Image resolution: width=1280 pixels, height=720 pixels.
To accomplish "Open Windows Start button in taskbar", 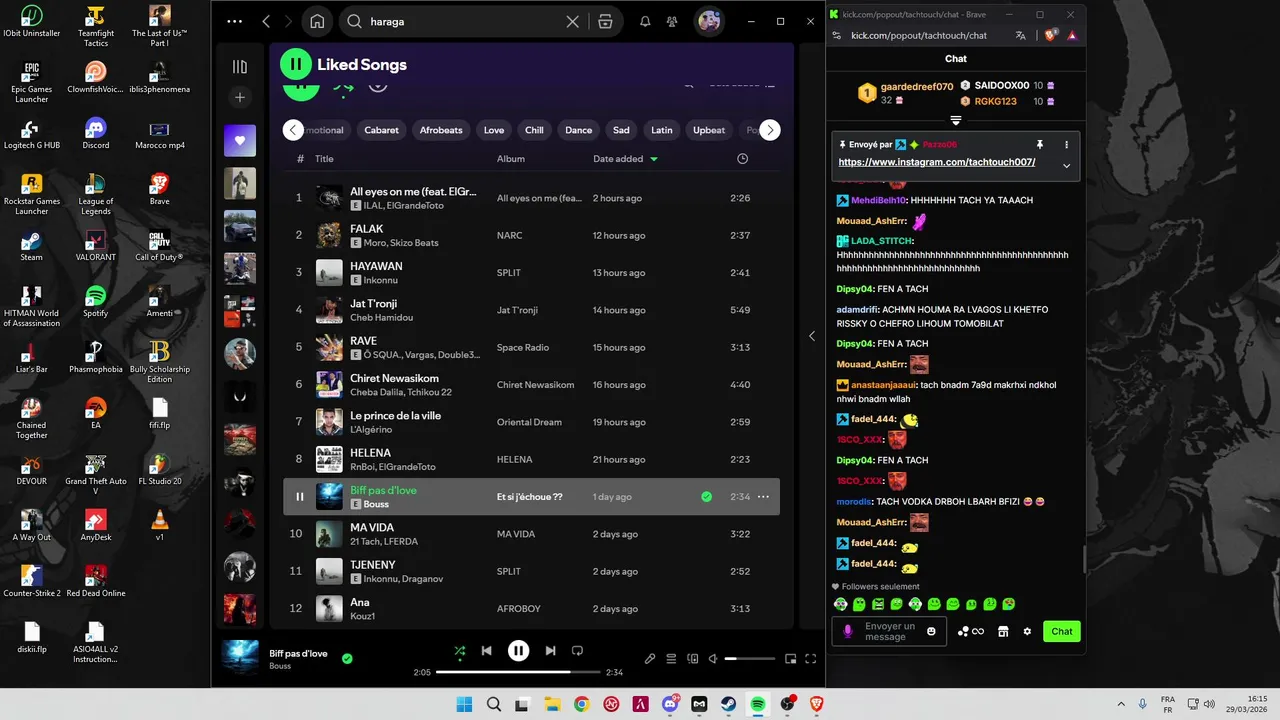I will click(x=464, y=704).
